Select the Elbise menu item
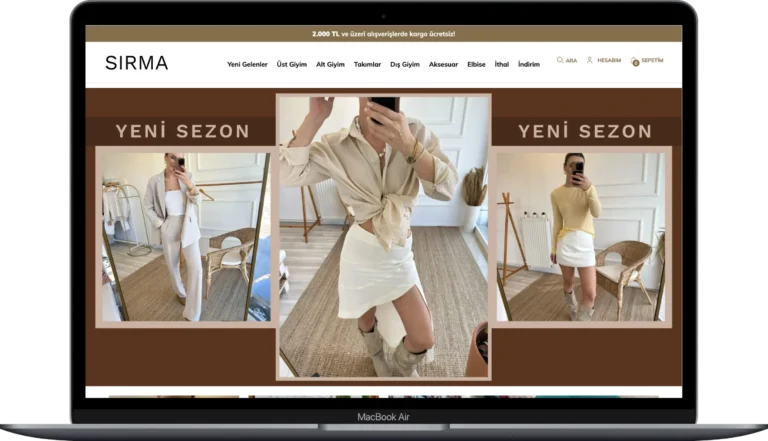This screenshot has width=768, height=441. (x=476, y=64)
